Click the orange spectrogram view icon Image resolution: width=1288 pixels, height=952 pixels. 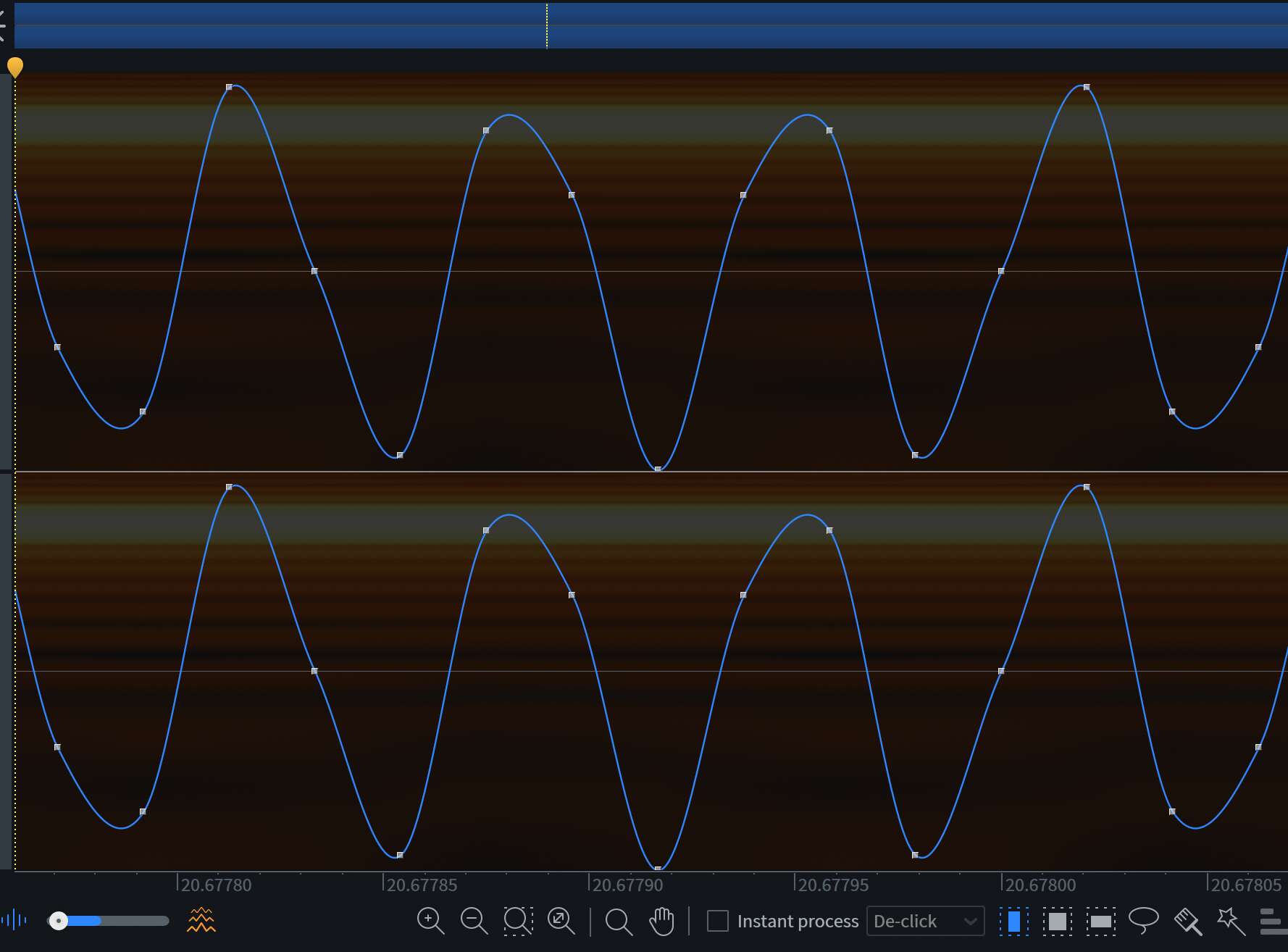tap(201, 921)
